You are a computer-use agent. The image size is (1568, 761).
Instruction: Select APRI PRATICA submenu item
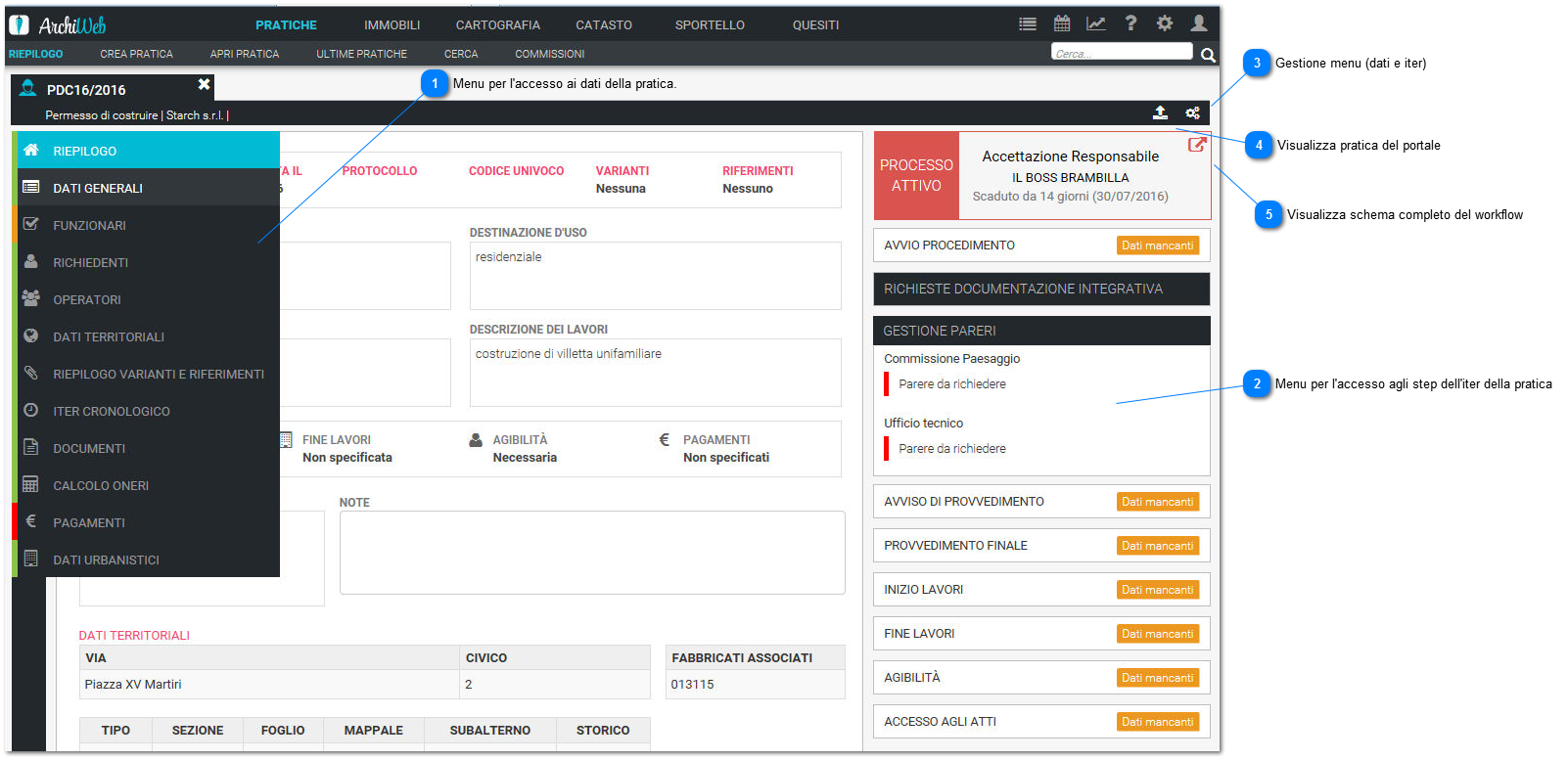pos(245,54)
